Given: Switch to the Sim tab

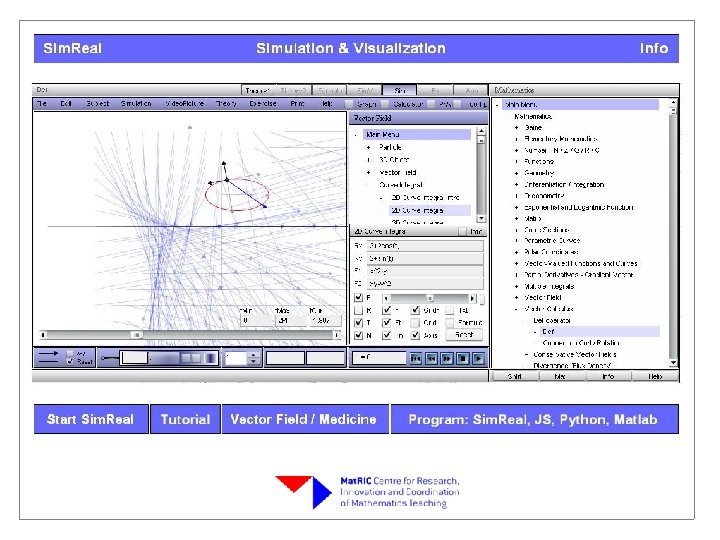Looking at the screenshot, I should tap(400, 90).
